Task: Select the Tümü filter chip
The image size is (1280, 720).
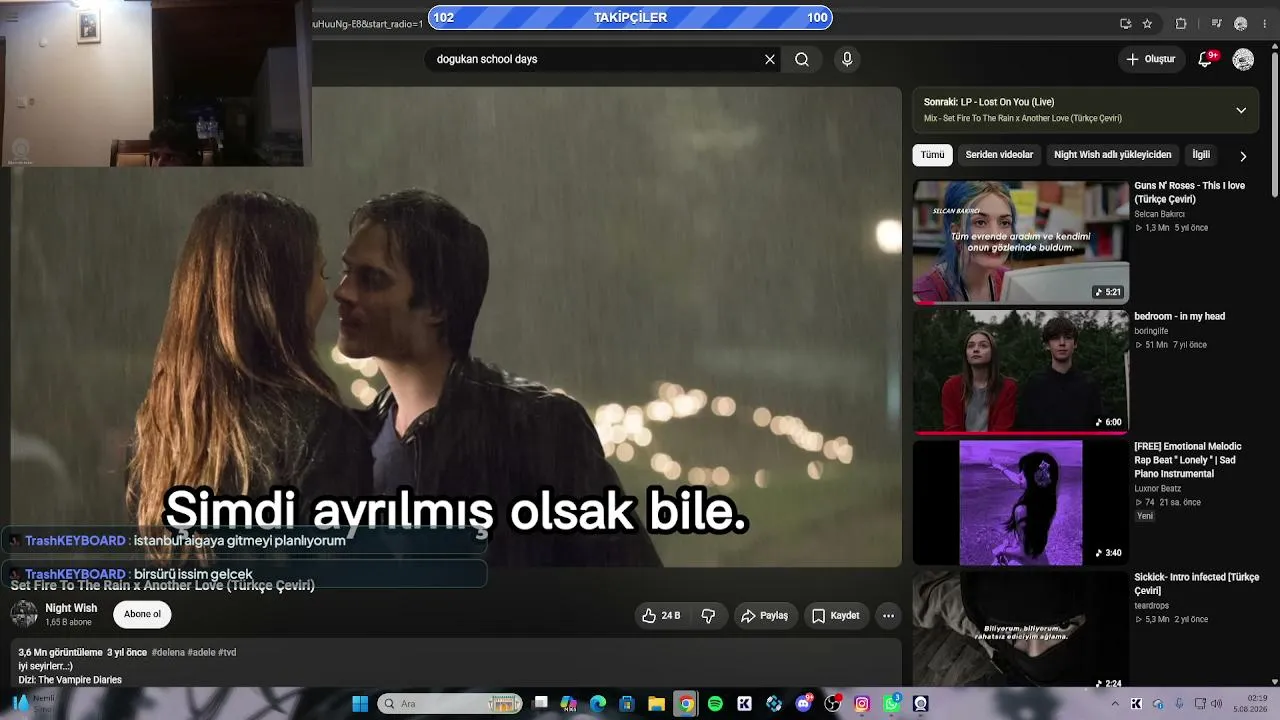Action: [x=932, y=155]
